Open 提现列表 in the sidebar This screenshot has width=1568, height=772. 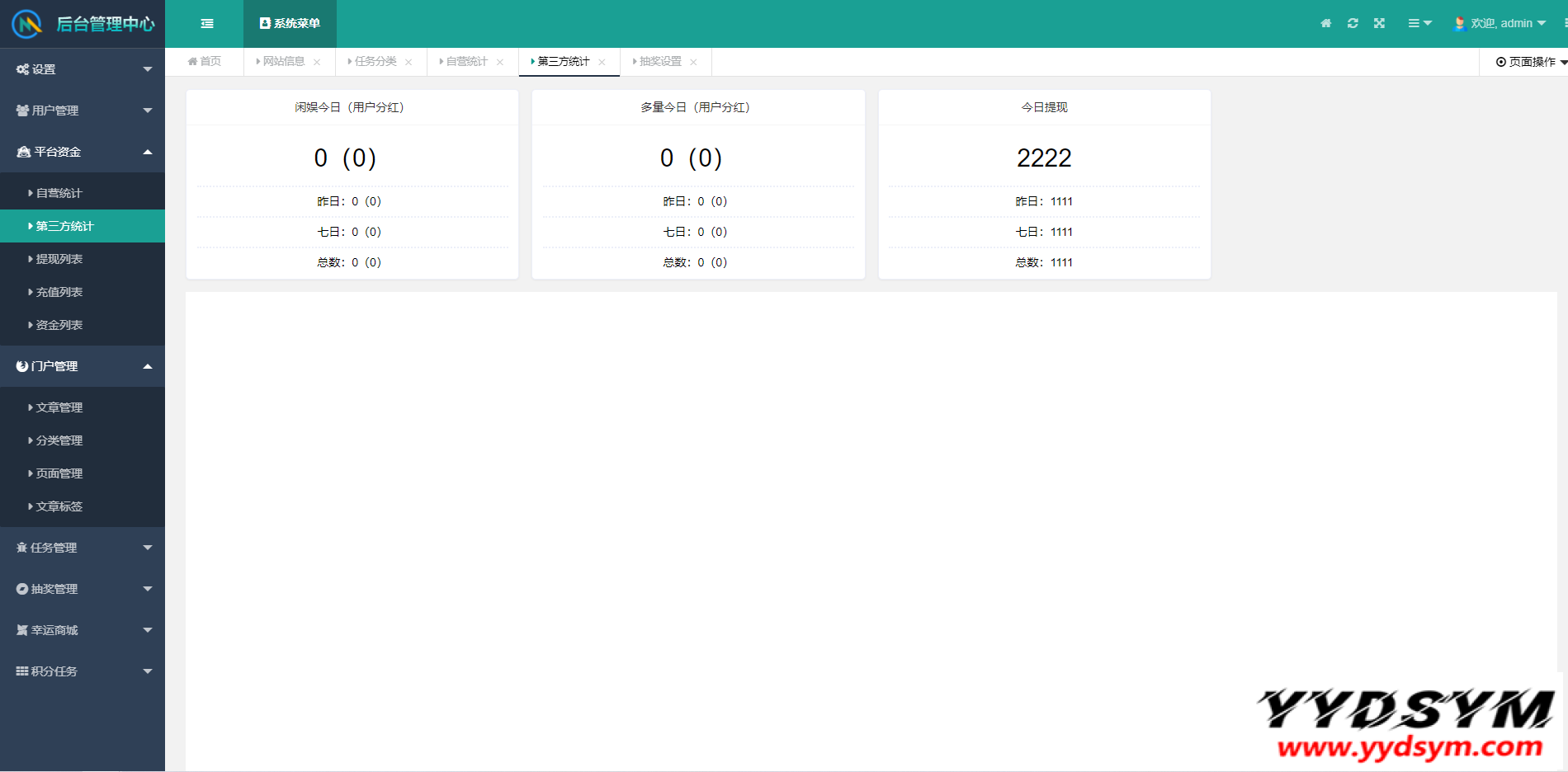point(59,259)
